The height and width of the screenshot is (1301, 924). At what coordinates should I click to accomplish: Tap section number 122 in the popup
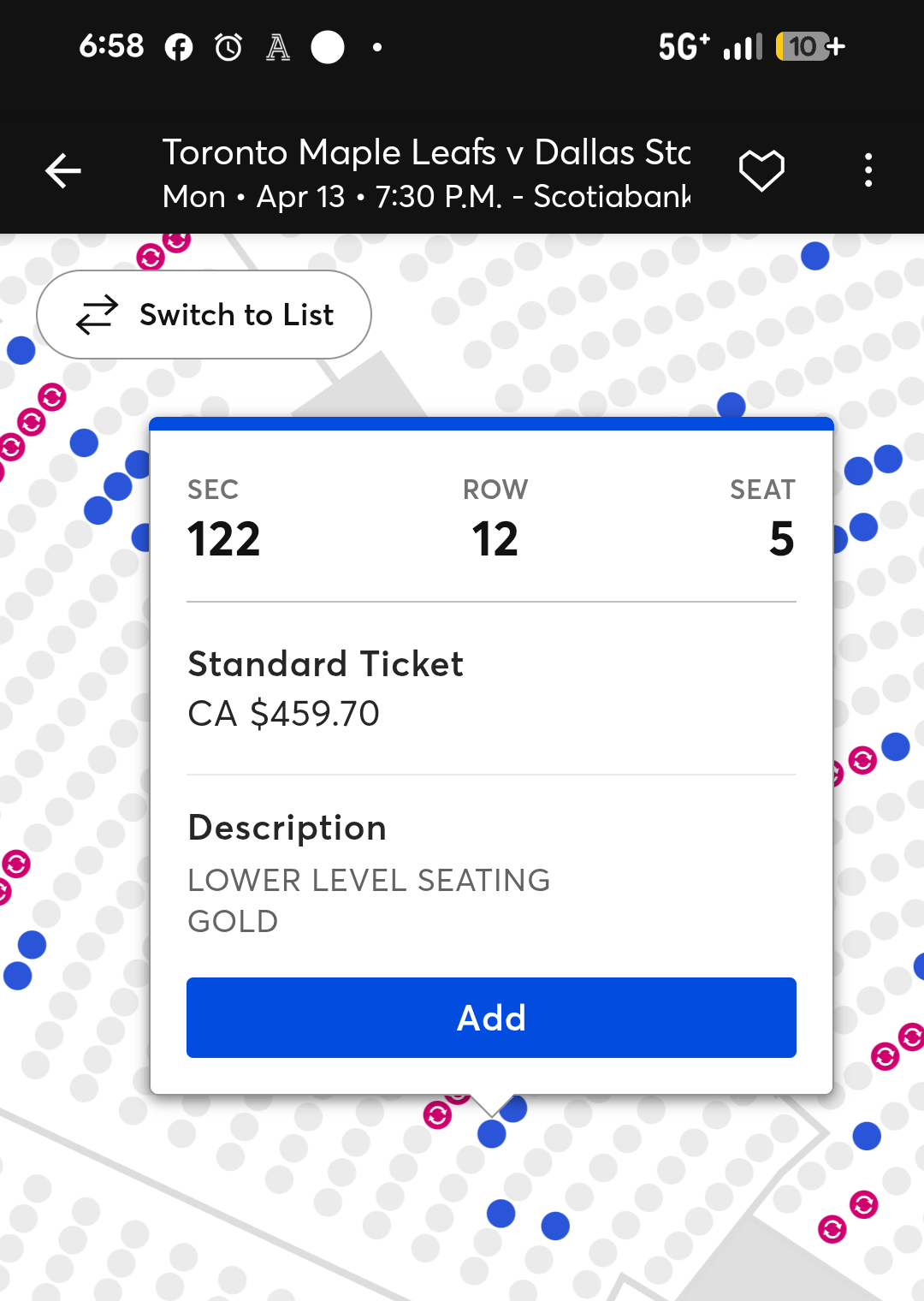(x=224, y=539)
